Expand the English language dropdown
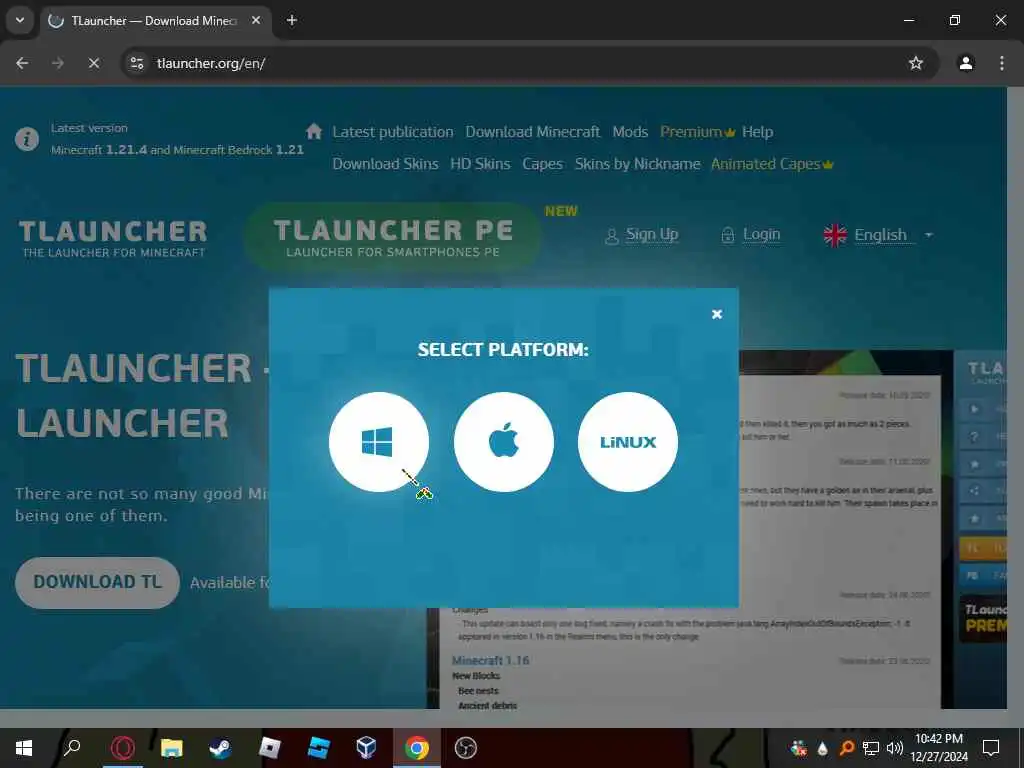The height and width of the screenshot is (768, 1024). pos(893,234)
